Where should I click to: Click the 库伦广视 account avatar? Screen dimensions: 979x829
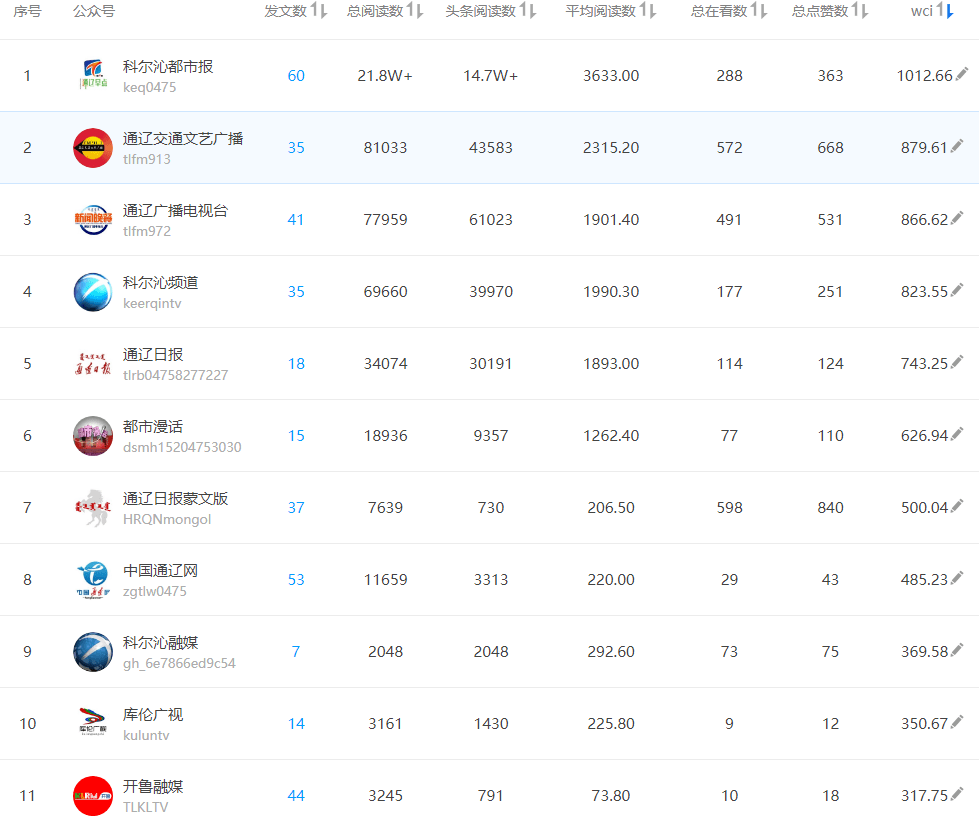coord(93,723)
